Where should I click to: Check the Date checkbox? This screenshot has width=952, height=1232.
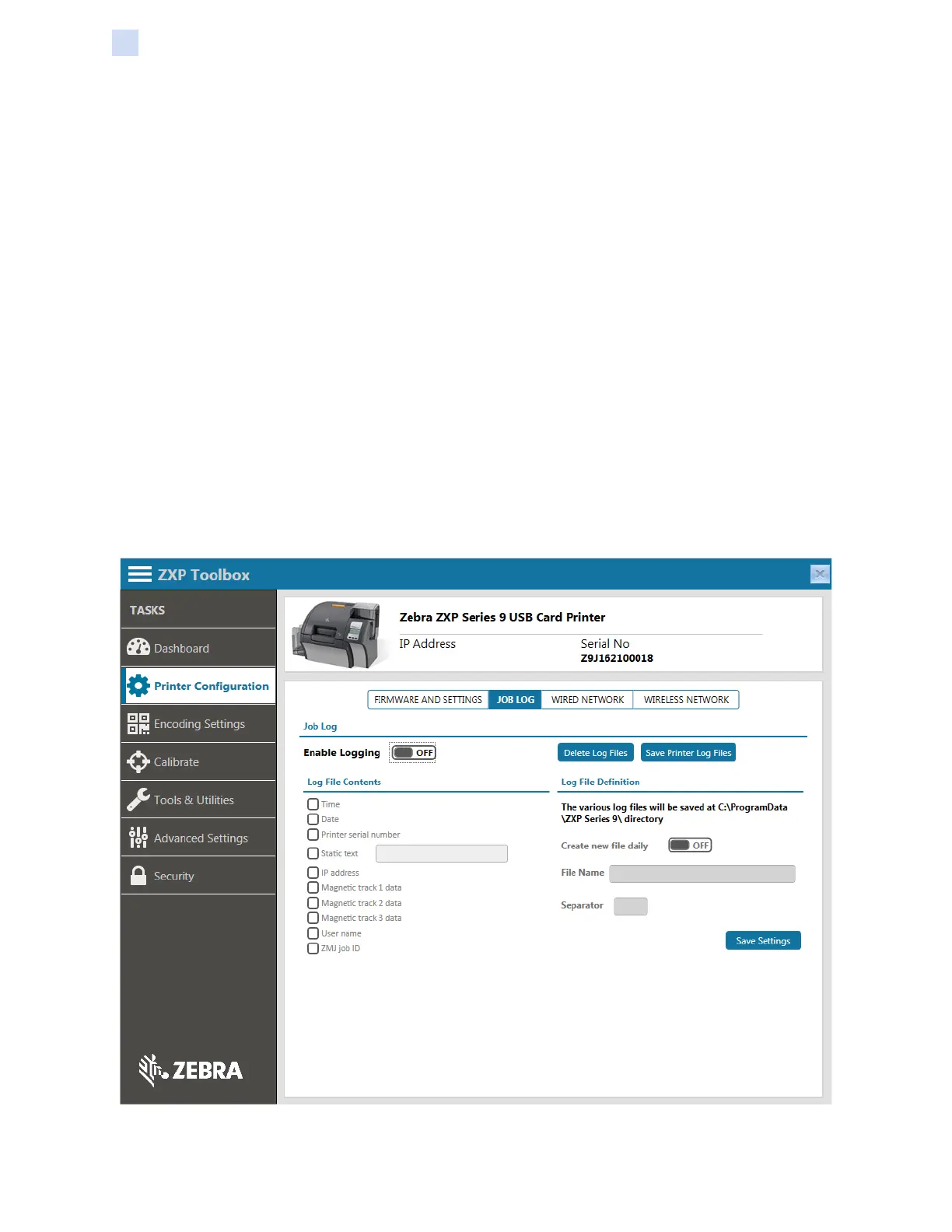click(313, 819)
